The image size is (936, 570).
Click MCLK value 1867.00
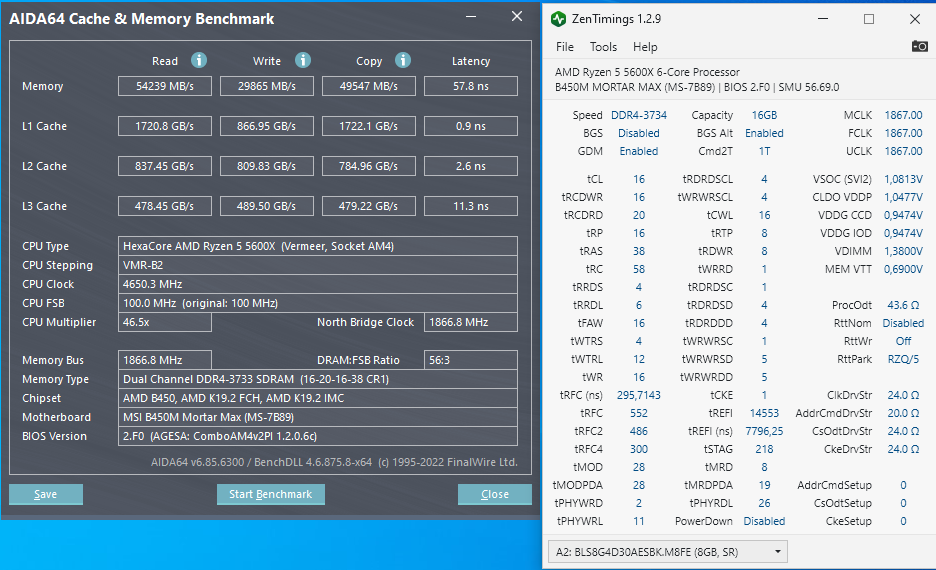coord(903,115)
